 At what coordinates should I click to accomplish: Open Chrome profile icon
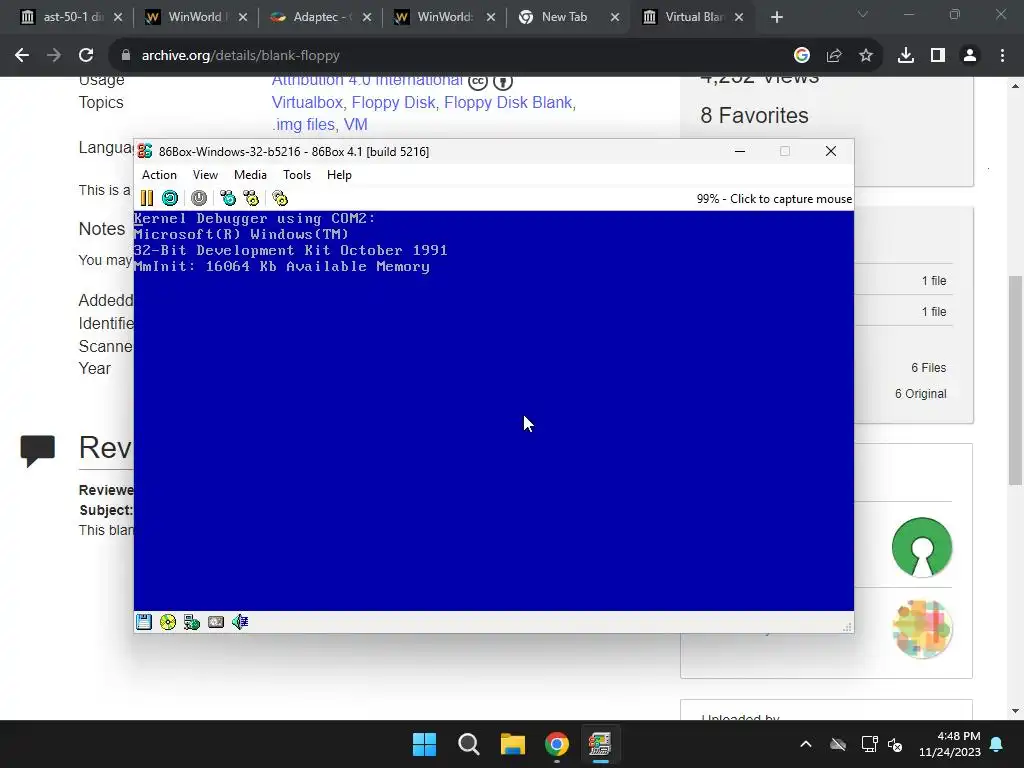970,56
